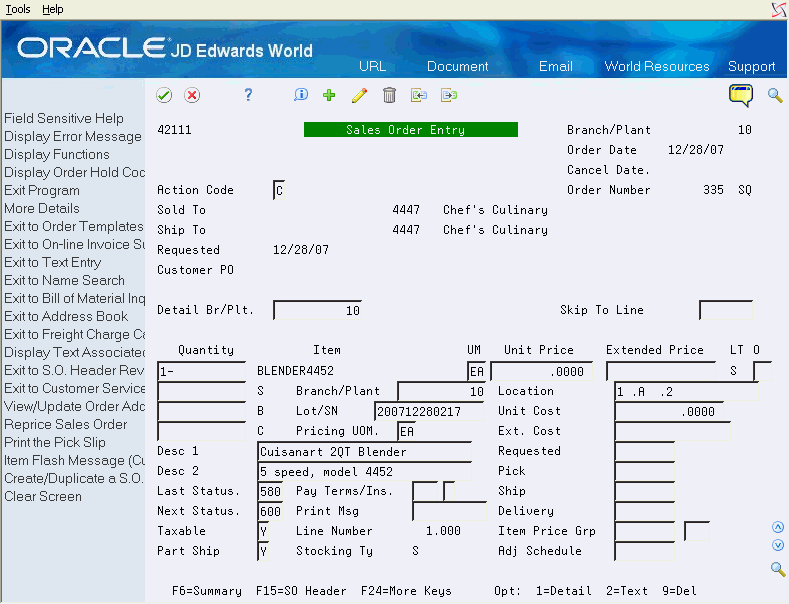Click the Unit Cost field
Viewport: 789px width, 604px height.
(x=669, y=411)
